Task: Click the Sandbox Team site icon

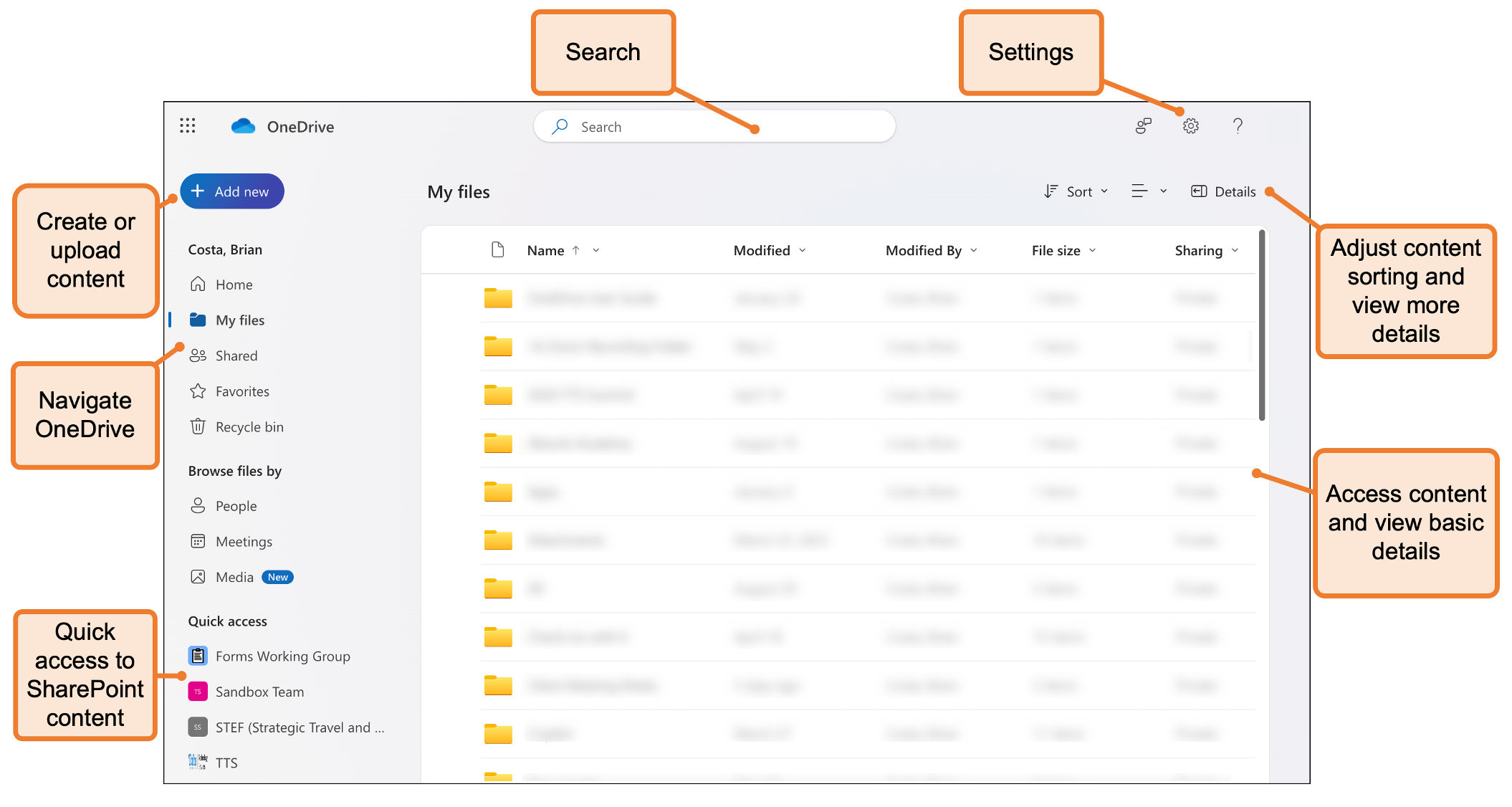Action: [x=198, y=692]
